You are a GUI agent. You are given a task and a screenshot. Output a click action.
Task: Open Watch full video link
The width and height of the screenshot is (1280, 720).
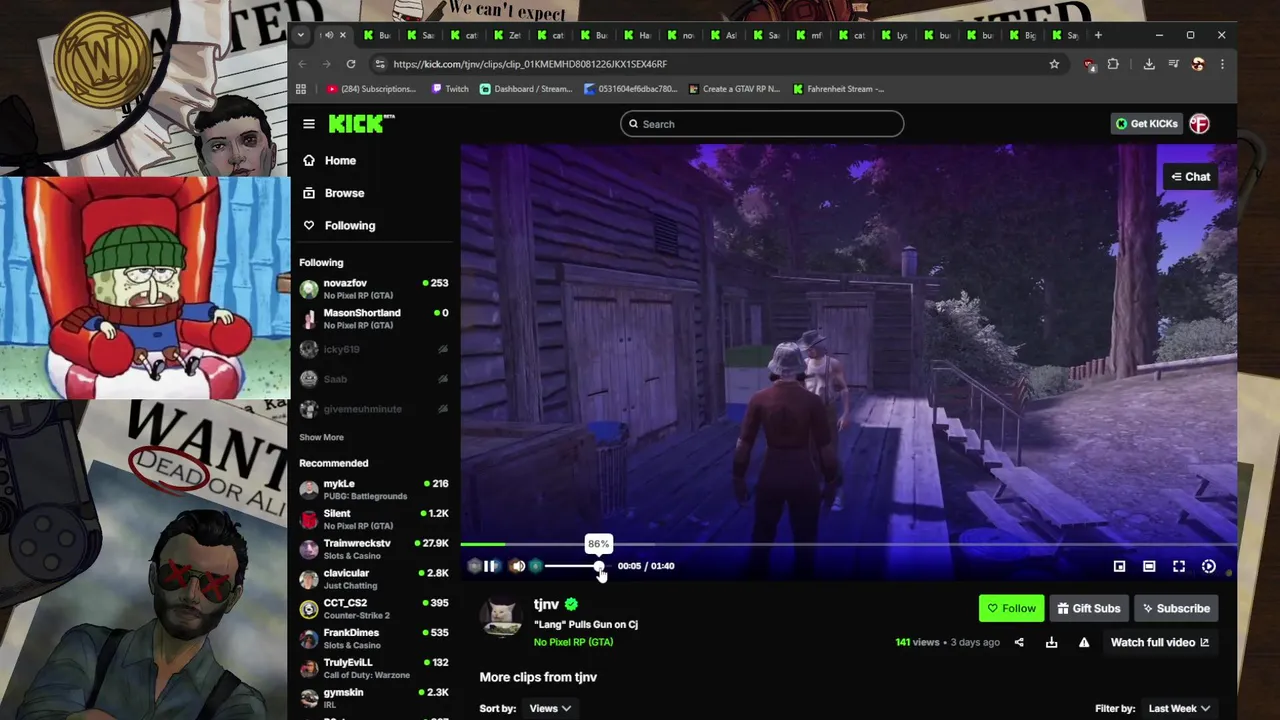1160,642
